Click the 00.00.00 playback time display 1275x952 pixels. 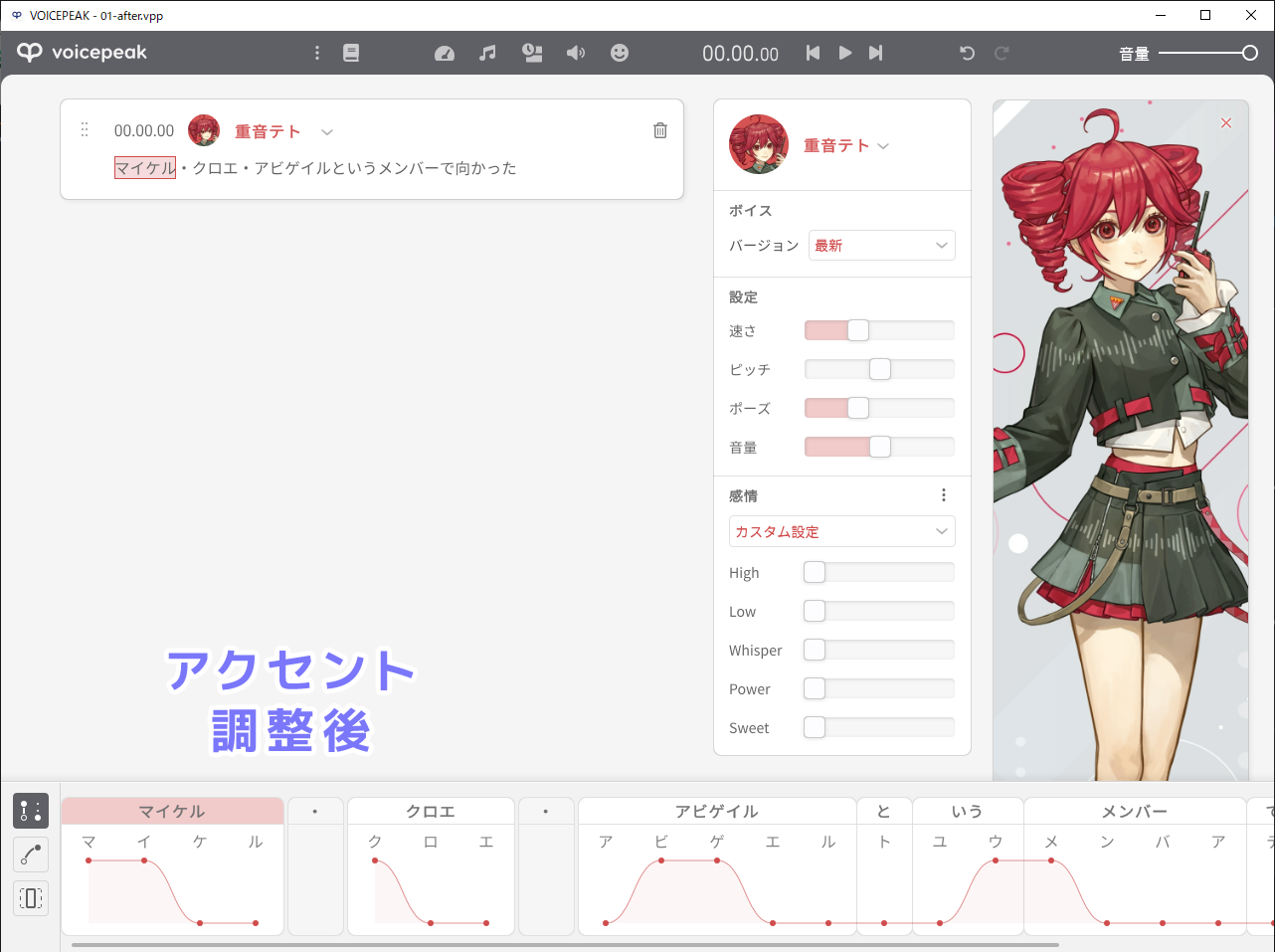pyautogui.click(x=741, y=54)
